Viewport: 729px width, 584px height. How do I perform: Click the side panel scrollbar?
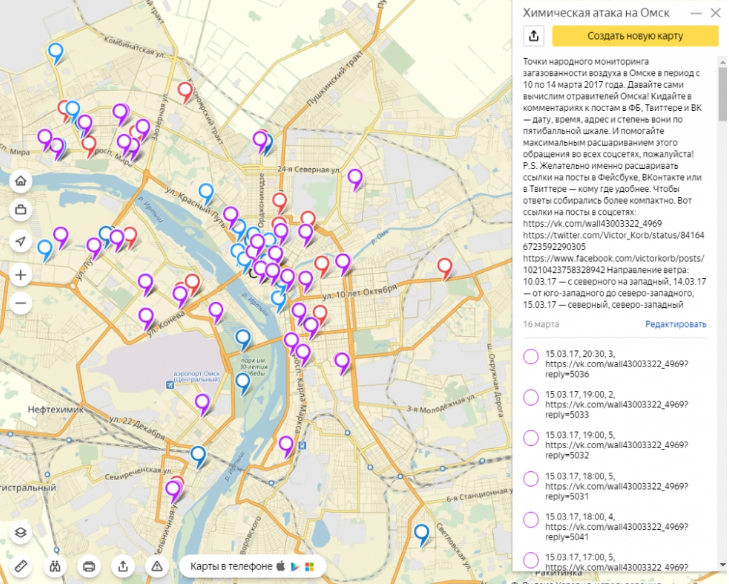(x=722, y=300)
